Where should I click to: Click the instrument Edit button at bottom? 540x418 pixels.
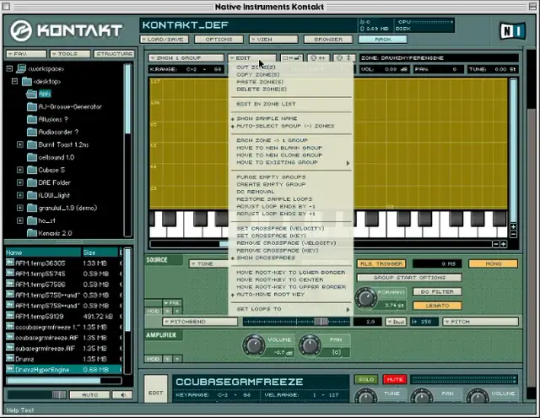tap(156, 389)
